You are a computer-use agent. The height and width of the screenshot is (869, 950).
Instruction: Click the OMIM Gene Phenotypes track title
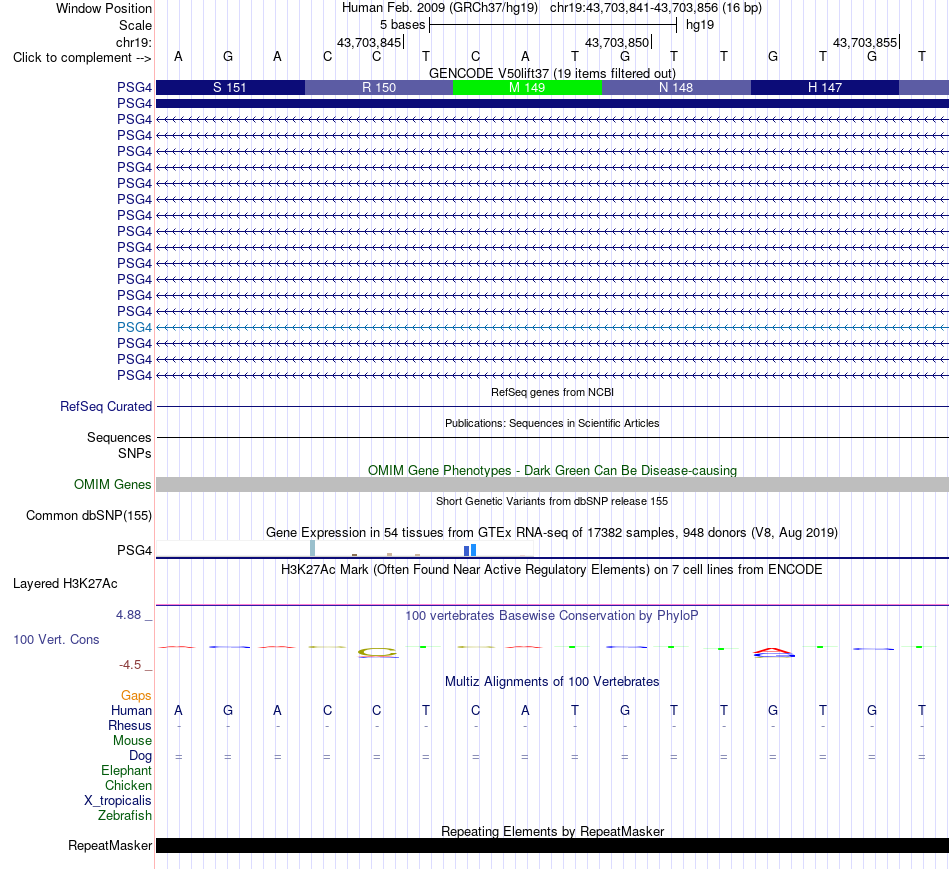553,470
